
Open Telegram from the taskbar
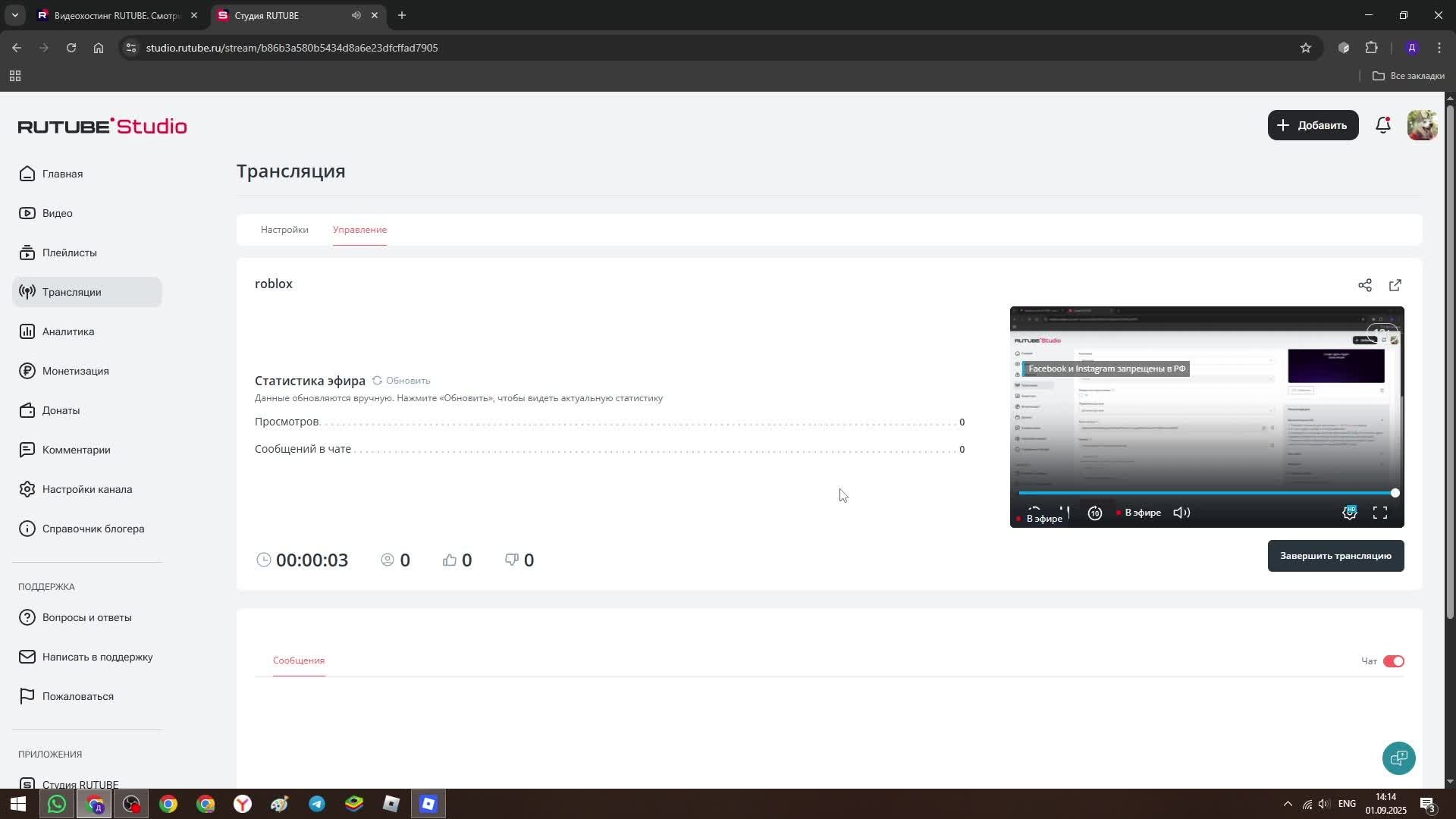(317, 804)
